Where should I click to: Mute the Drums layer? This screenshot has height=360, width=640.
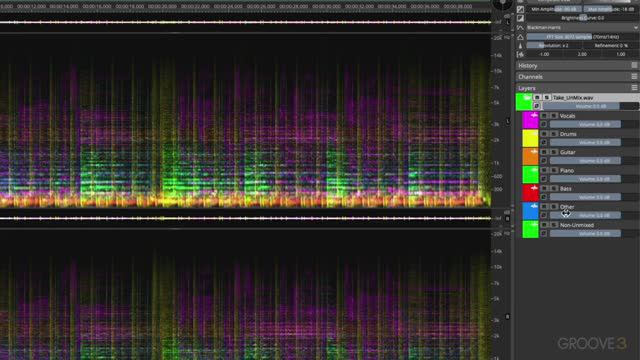(x=544, y=134)
